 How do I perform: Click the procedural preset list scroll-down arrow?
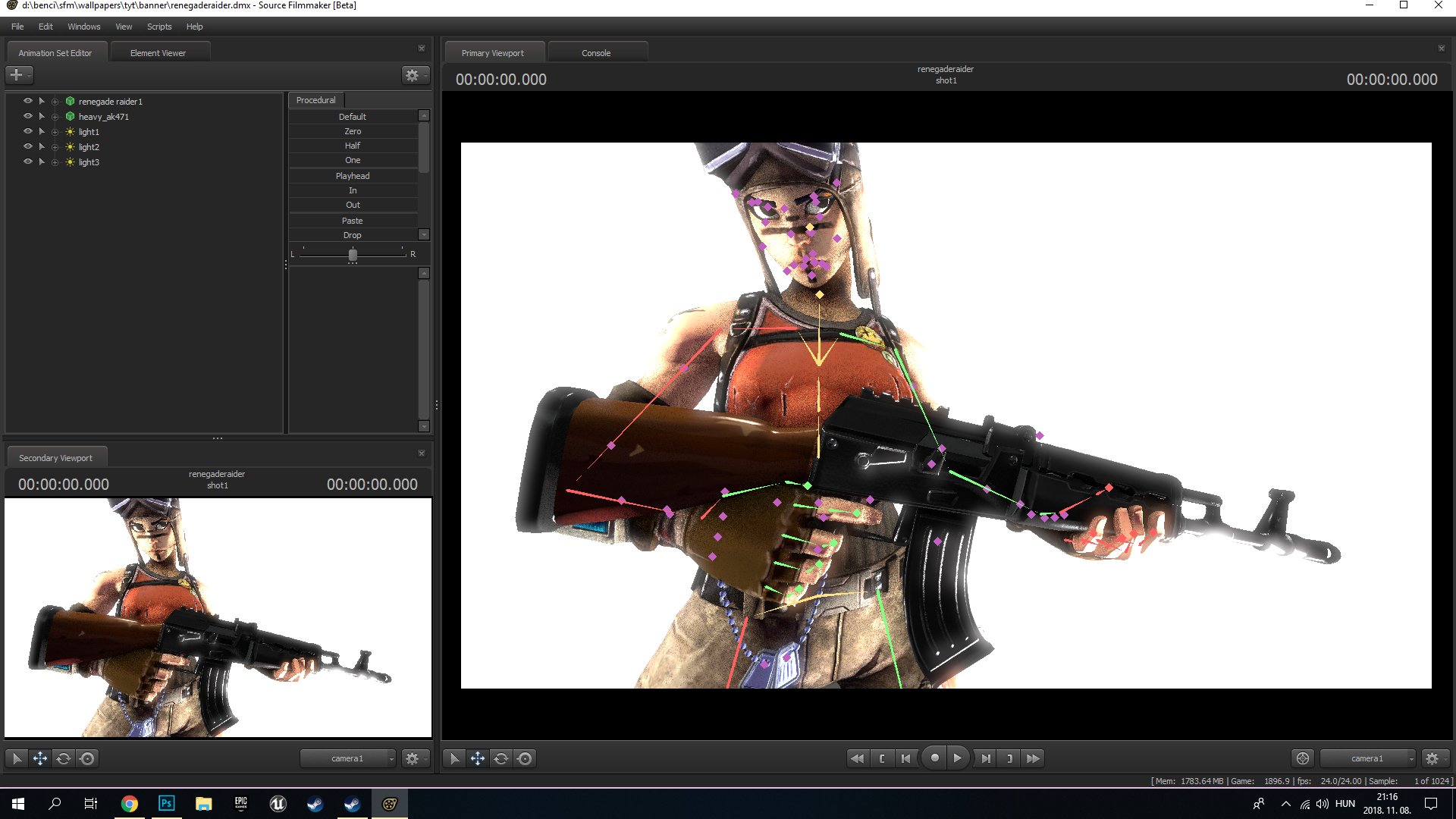click(424, 235)
